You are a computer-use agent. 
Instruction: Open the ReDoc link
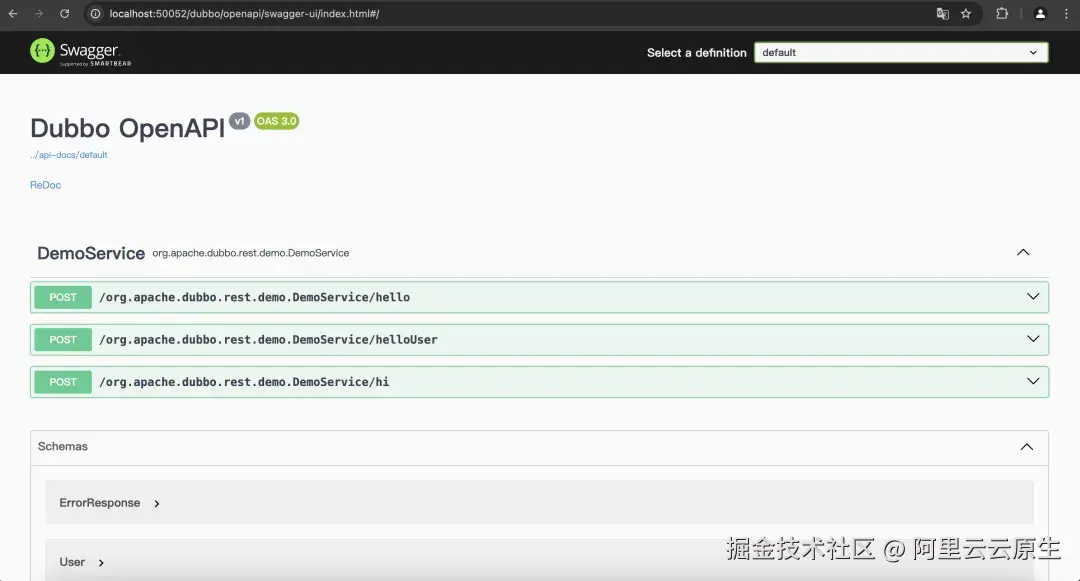pos(45,185)
